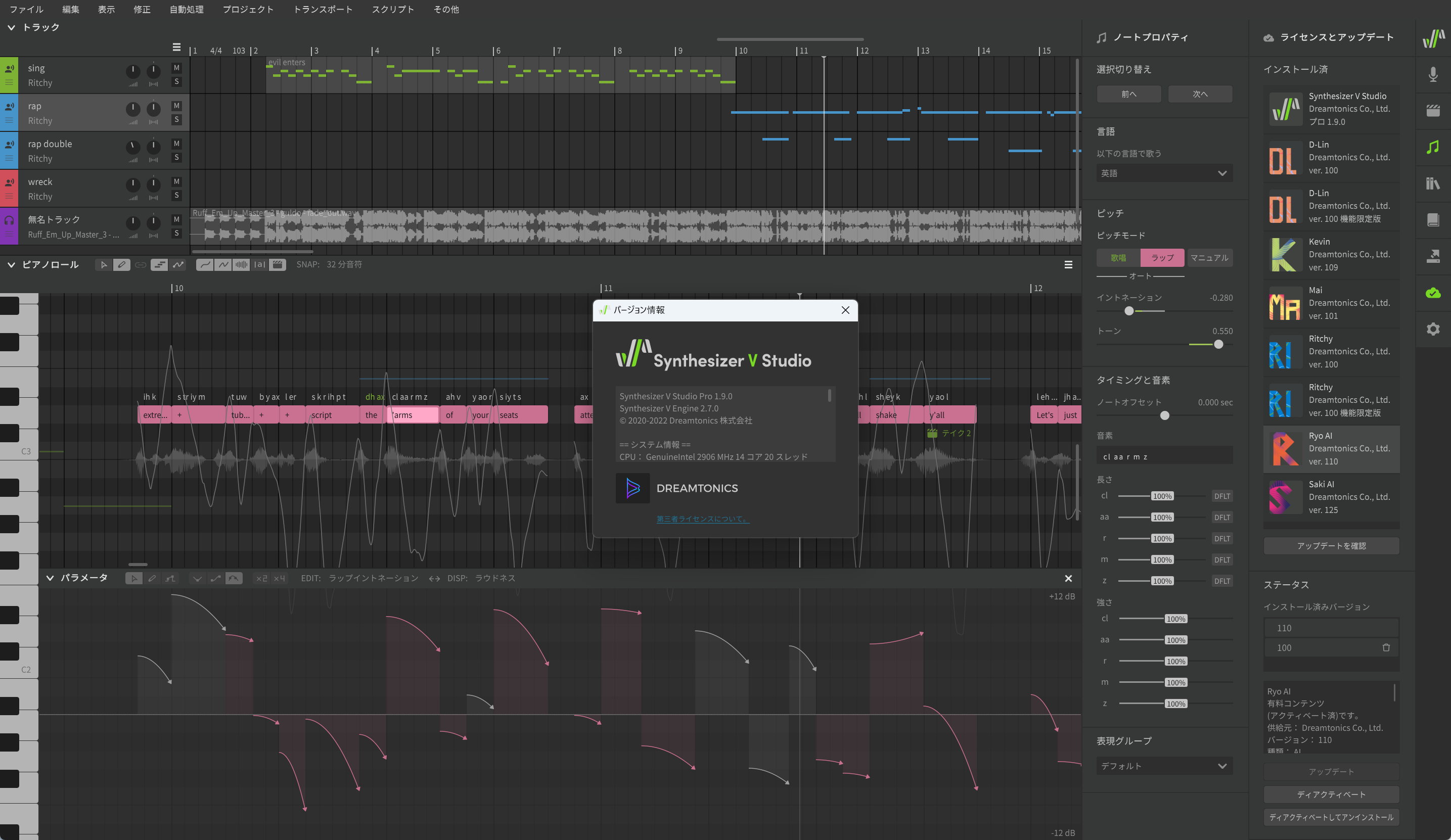The height and width of the screenshot is (840, 1451).
Task: Open the dictionary book sidebar icon
Action: click(x=1433, y=220)
